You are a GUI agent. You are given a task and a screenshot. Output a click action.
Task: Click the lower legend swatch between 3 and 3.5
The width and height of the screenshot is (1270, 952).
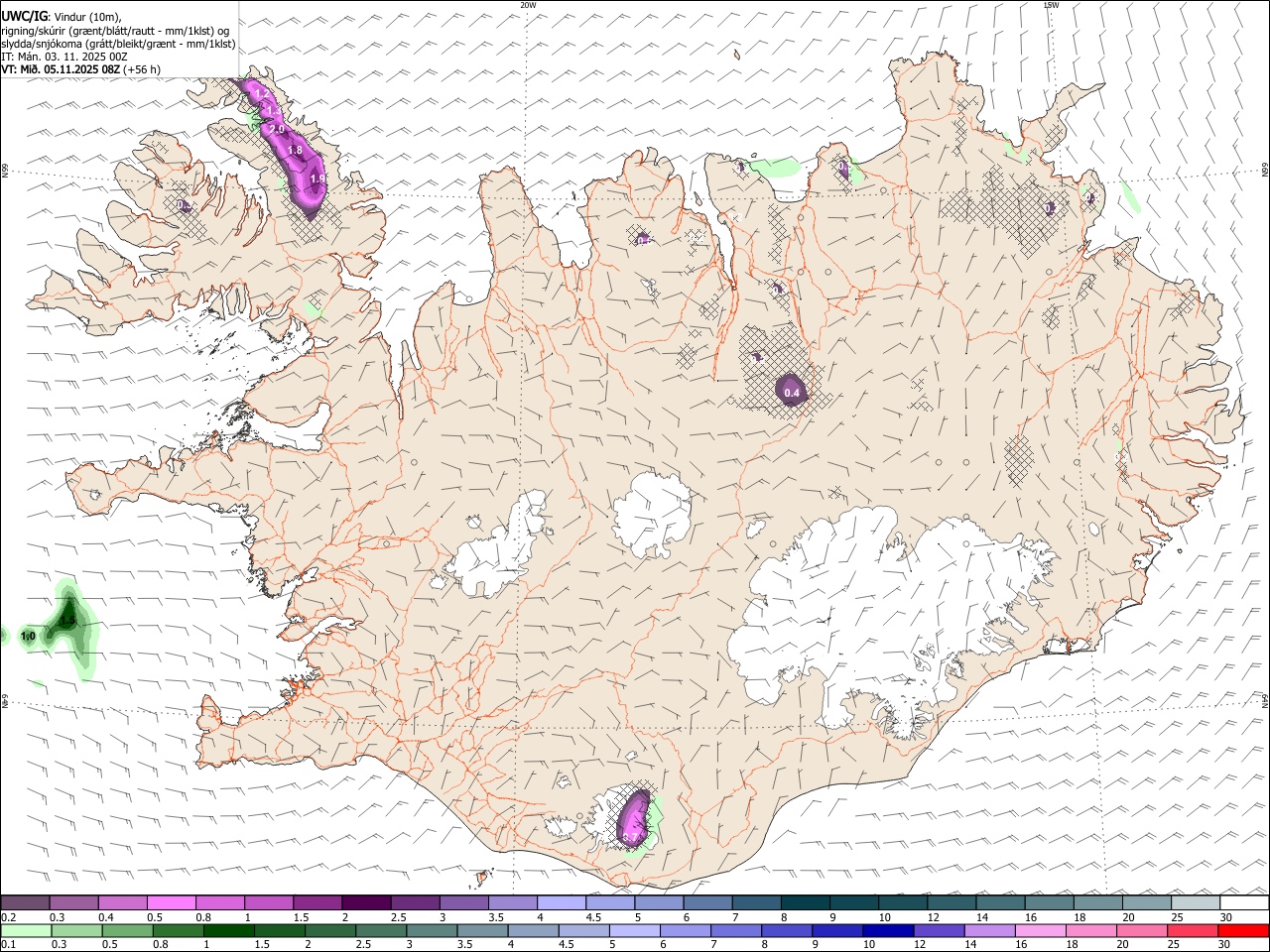(433, 930)
